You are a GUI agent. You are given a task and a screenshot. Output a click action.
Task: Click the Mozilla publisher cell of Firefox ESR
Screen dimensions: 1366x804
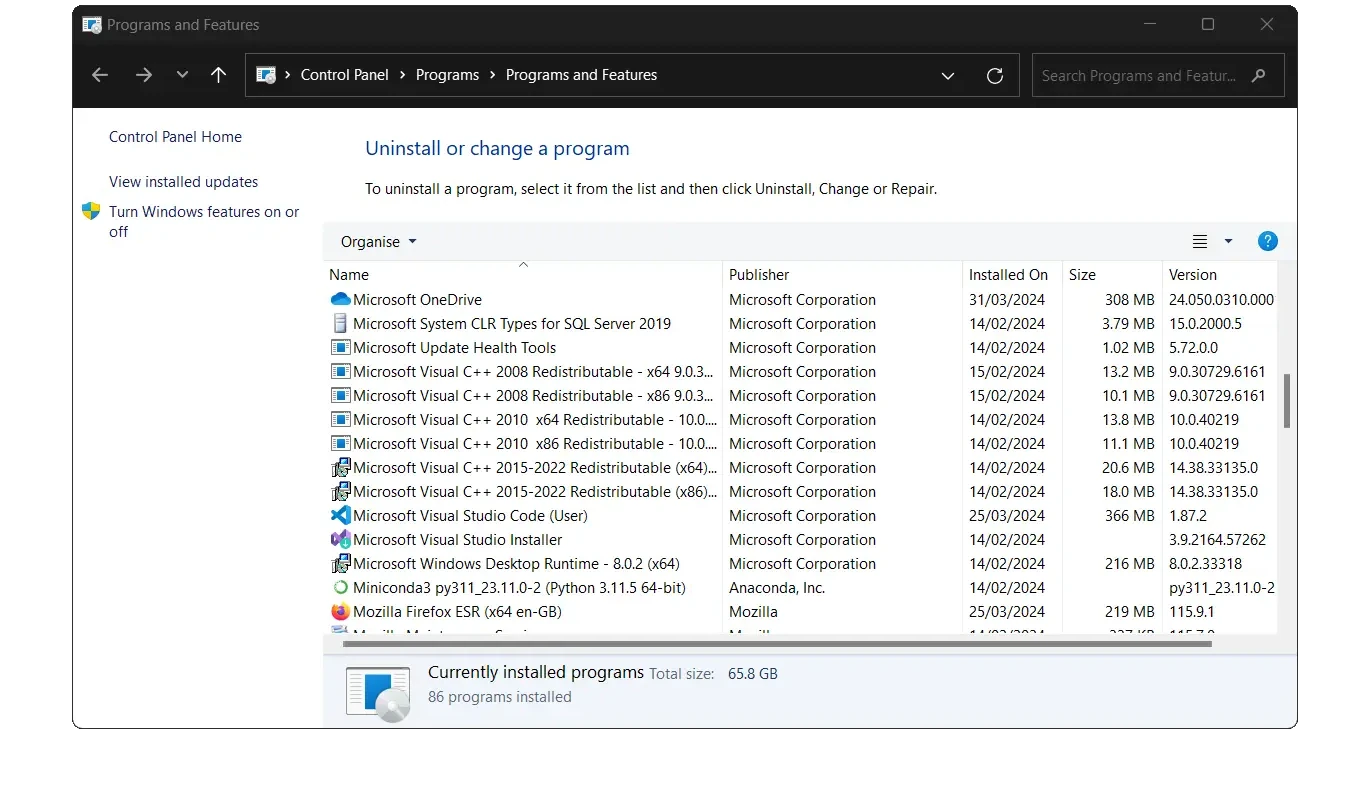pos(753,611)
